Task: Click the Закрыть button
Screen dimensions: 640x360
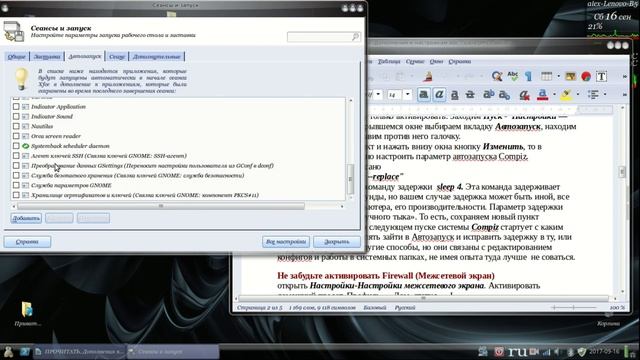Action: coord(337,242)
